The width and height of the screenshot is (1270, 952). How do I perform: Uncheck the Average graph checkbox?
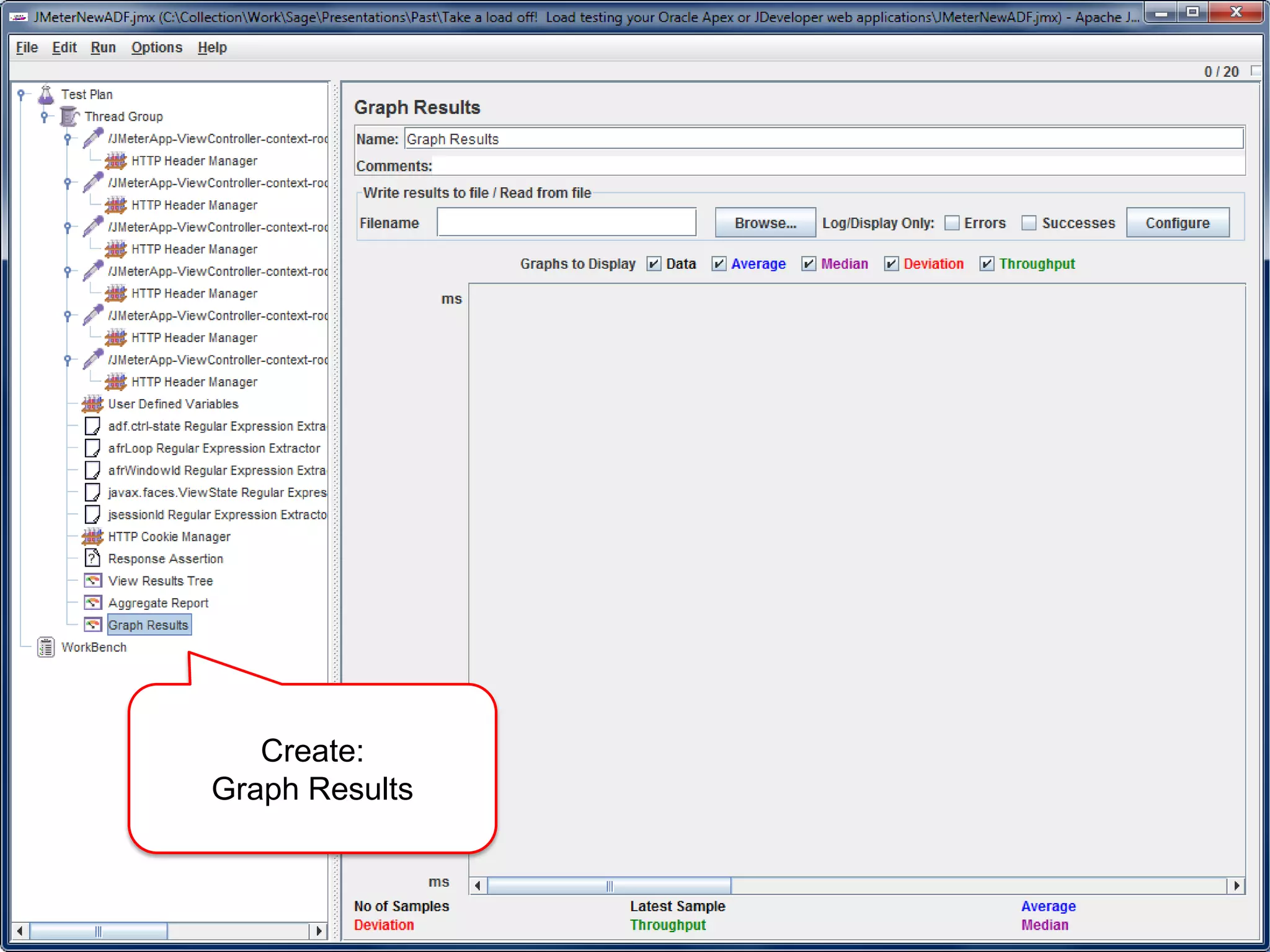click(x=719, y=264)
